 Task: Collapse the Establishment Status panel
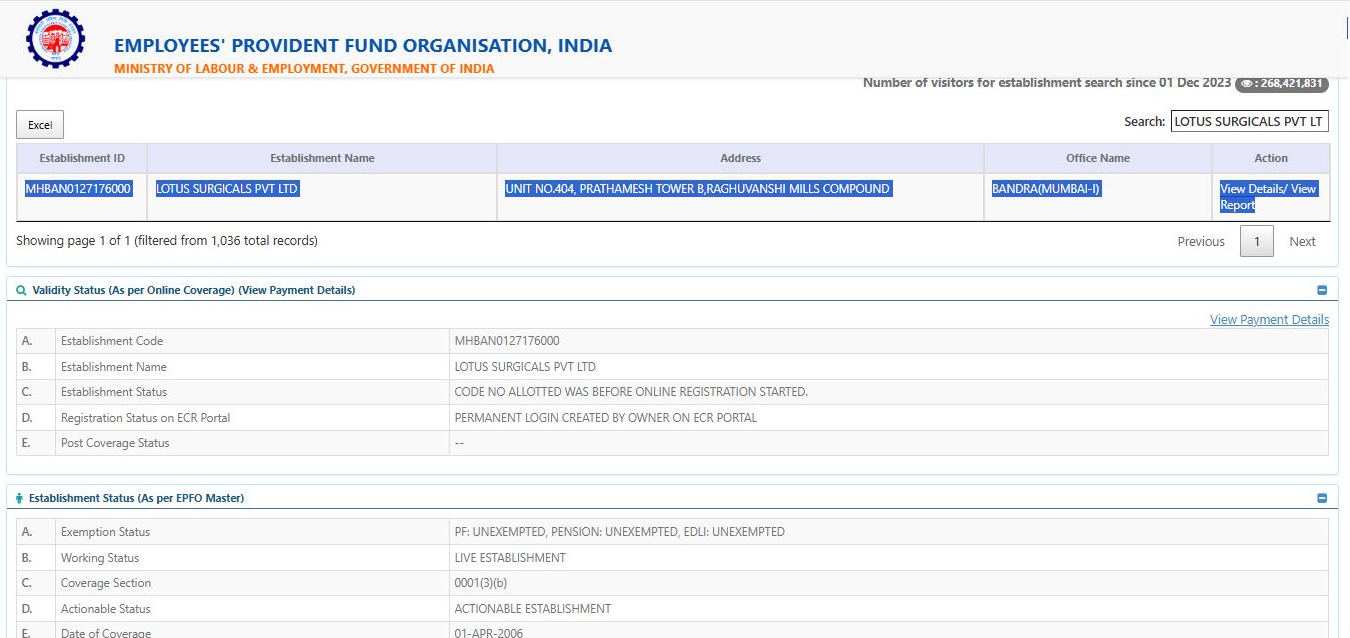point(1322,498)
